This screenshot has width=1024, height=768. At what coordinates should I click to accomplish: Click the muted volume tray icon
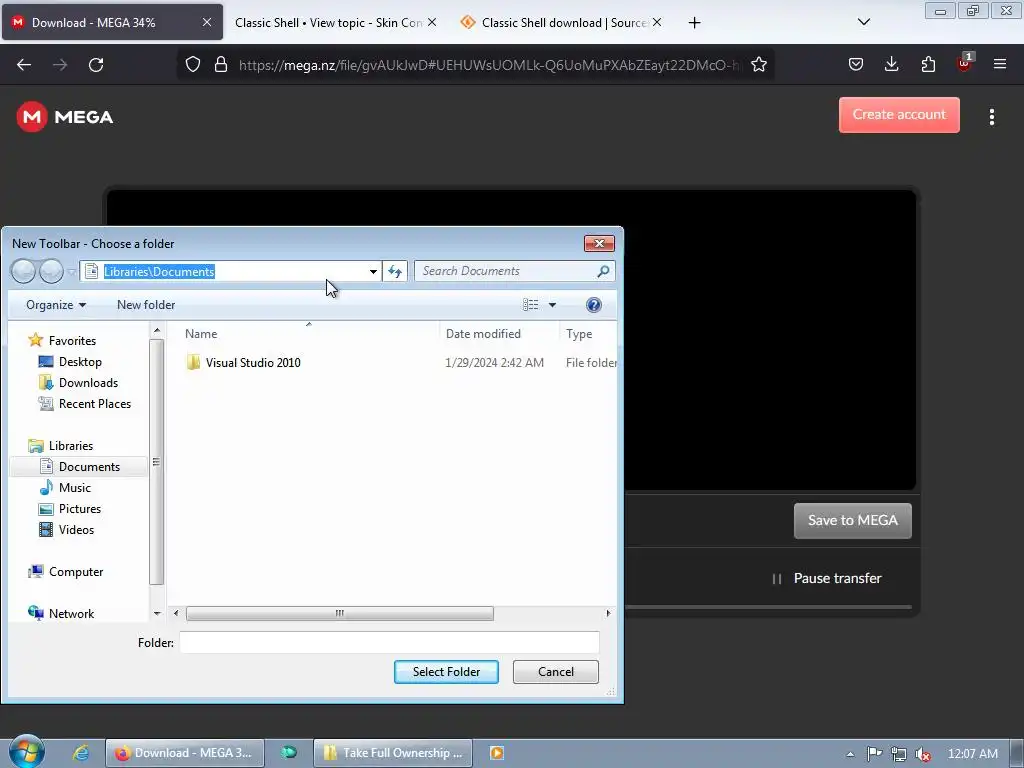tap(923, 754)
